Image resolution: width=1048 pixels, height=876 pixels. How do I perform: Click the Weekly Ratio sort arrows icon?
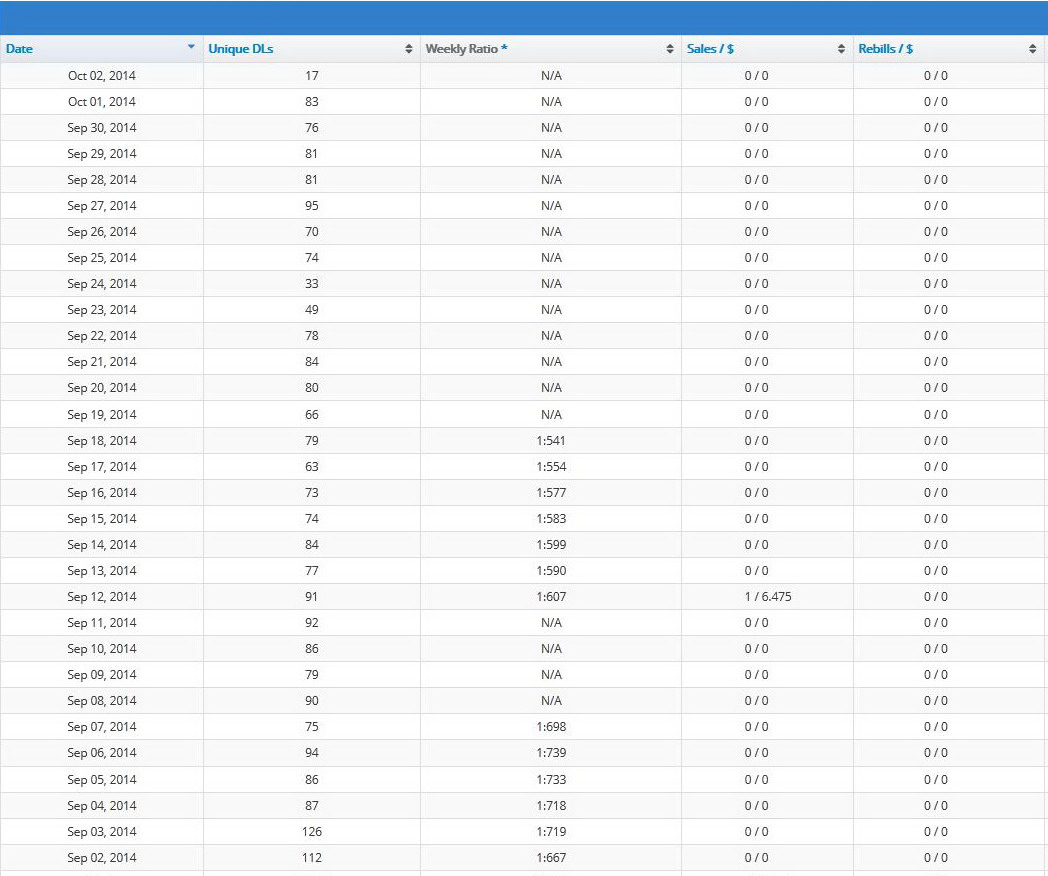pos(670,49)
